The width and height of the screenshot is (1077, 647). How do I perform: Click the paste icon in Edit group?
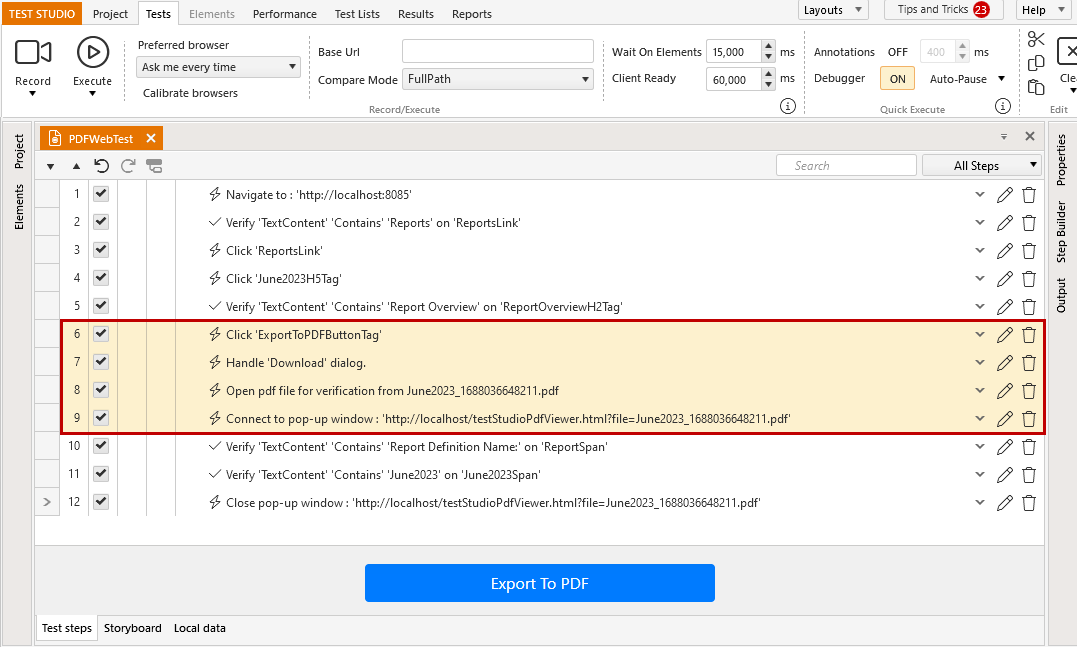click(x=1036, y=87)
